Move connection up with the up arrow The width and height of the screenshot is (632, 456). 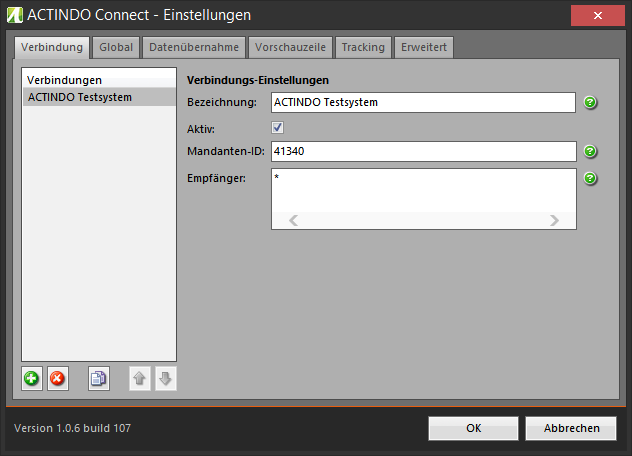(139, 379)
